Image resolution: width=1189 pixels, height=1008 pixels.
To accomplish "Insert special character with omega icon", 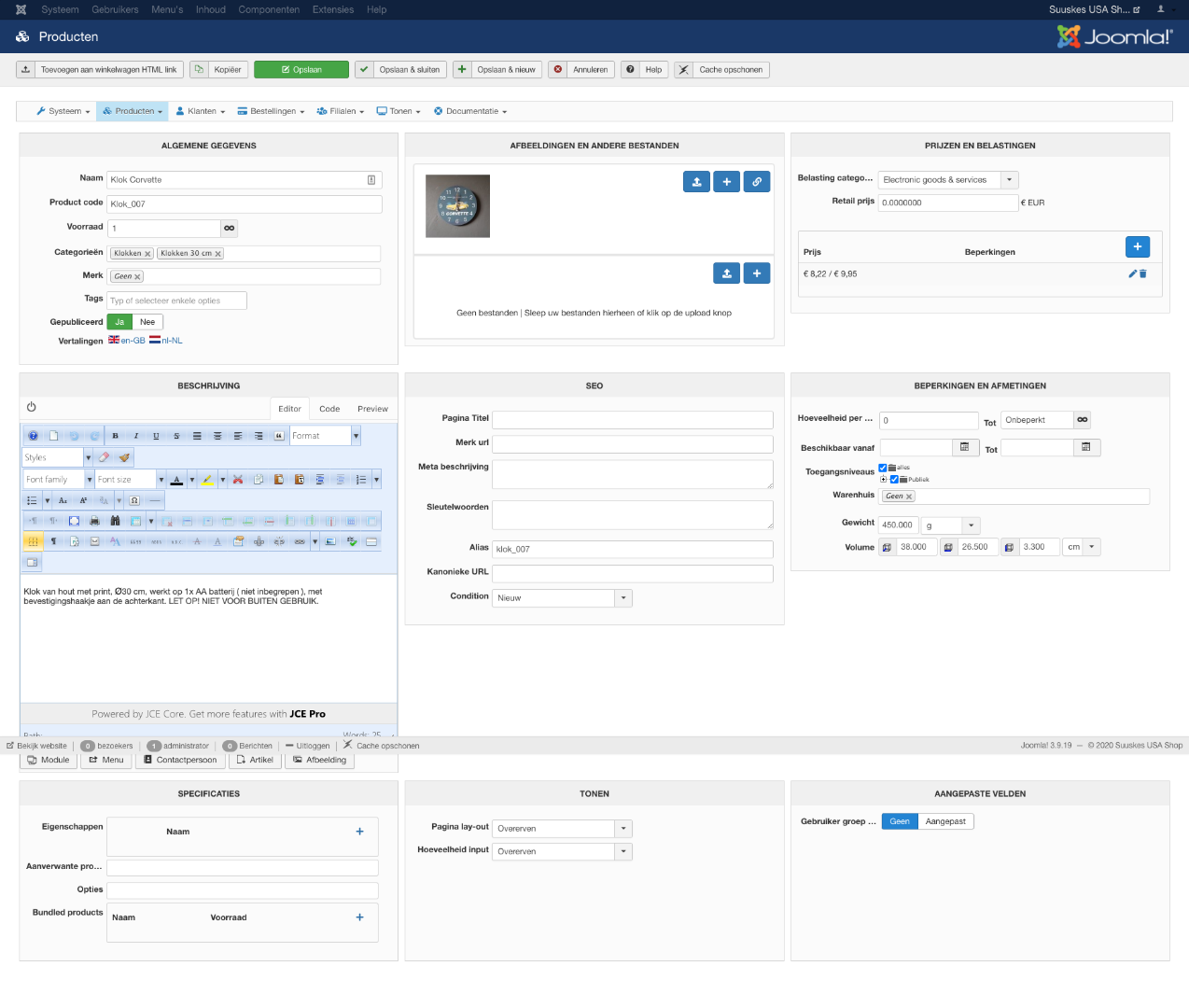I will tap(134, 500).
